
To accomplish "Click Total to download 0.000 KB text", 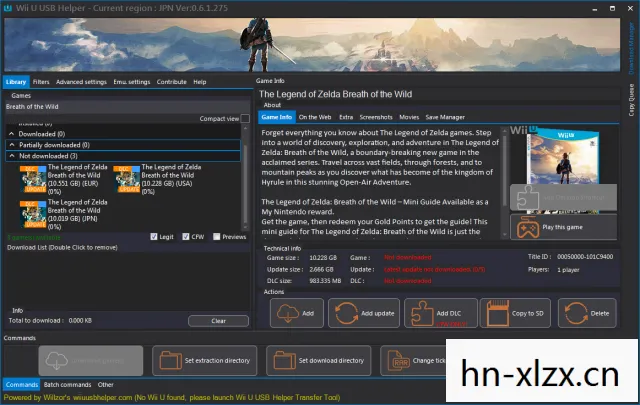I will 50,320.
